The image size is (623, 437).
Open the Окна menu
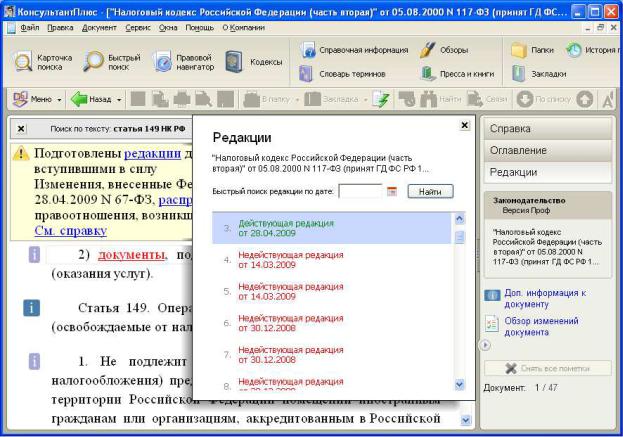[168, 28]
